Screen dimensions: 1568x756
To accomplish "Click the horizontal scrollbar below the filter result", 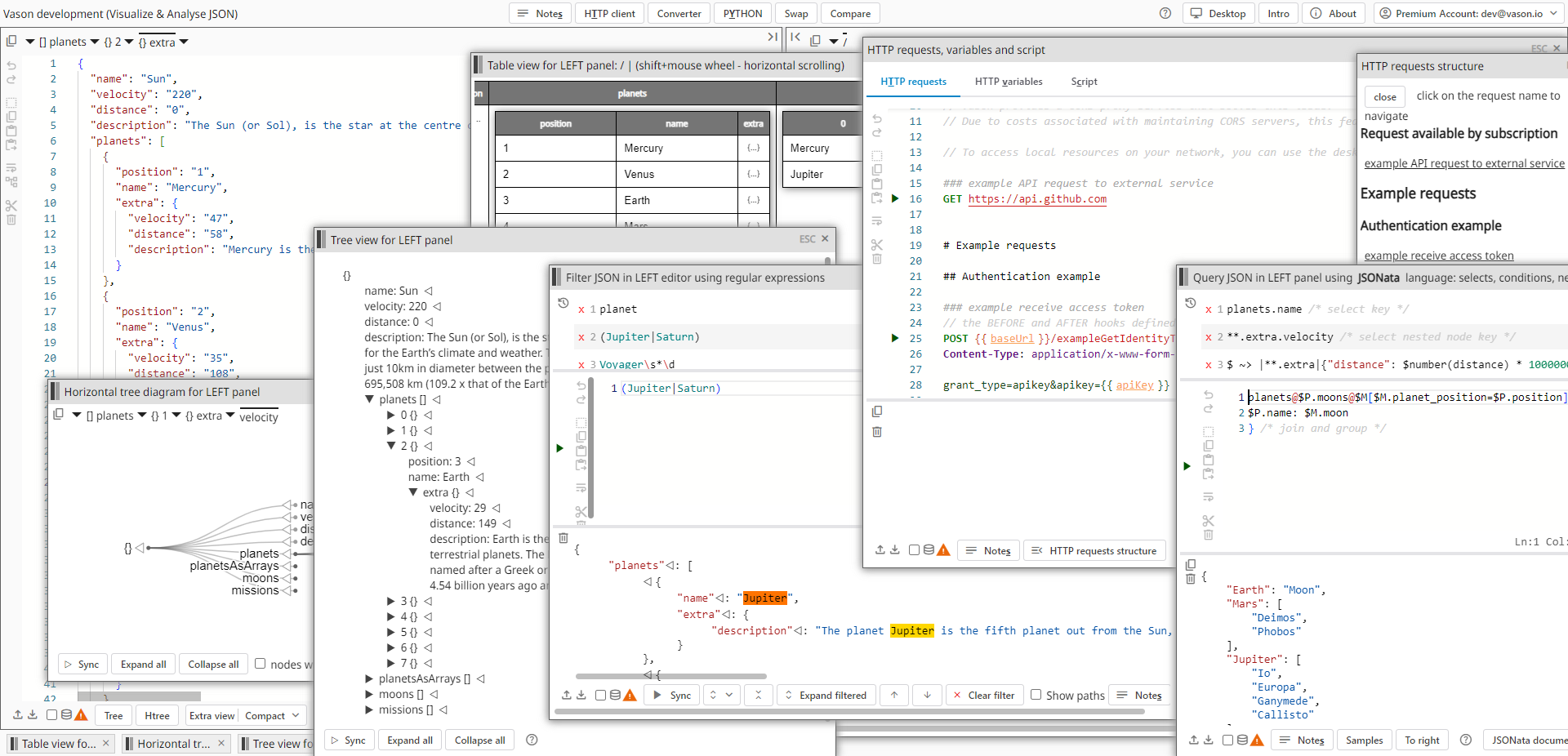I will point(670,676).
